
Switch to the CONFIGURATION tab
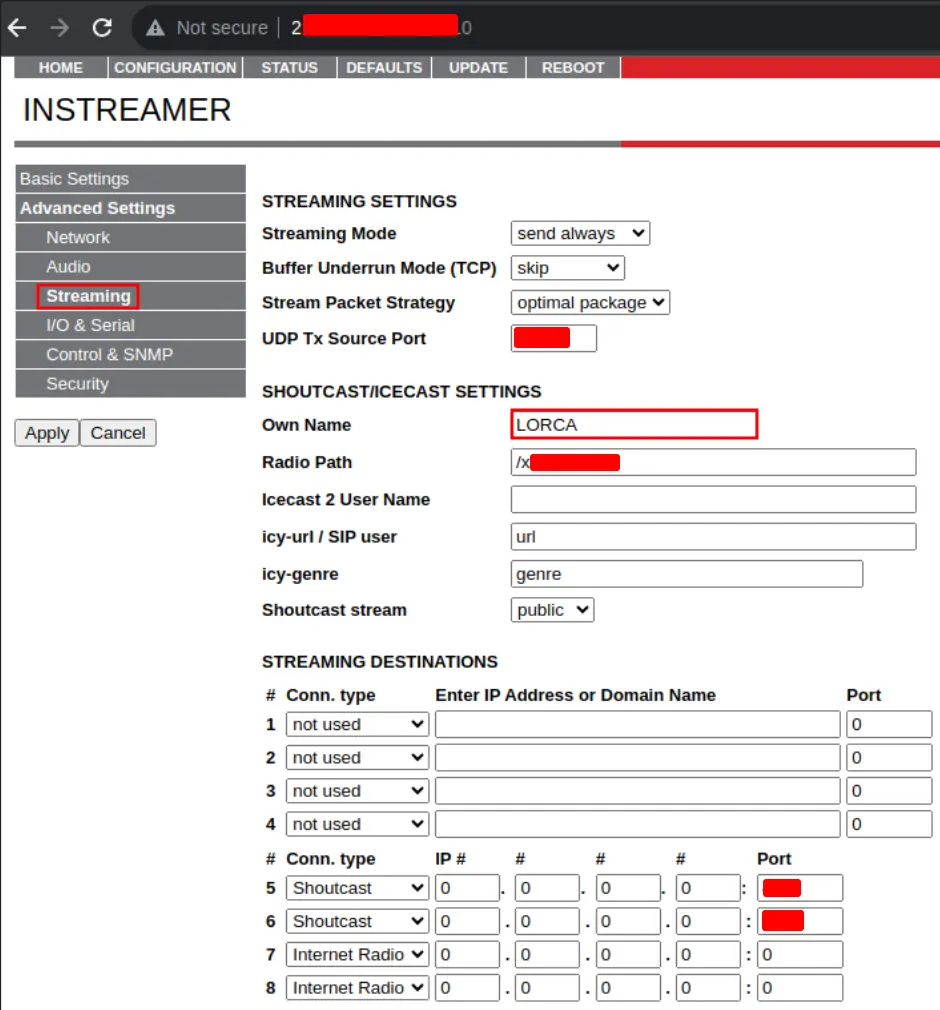(175, 68)
